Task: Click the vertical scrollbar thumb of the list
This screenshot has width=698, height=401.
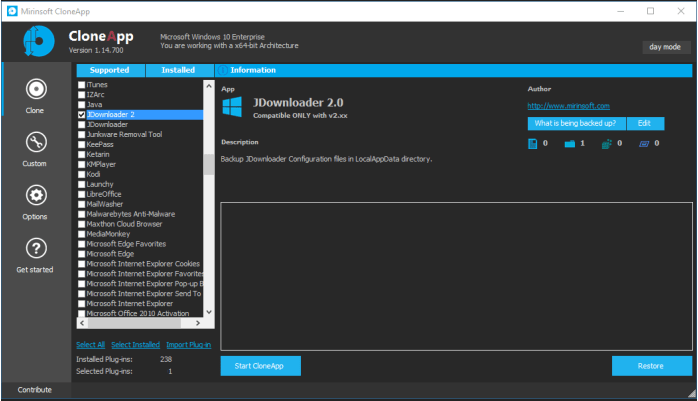Action: tap(209, 164)
